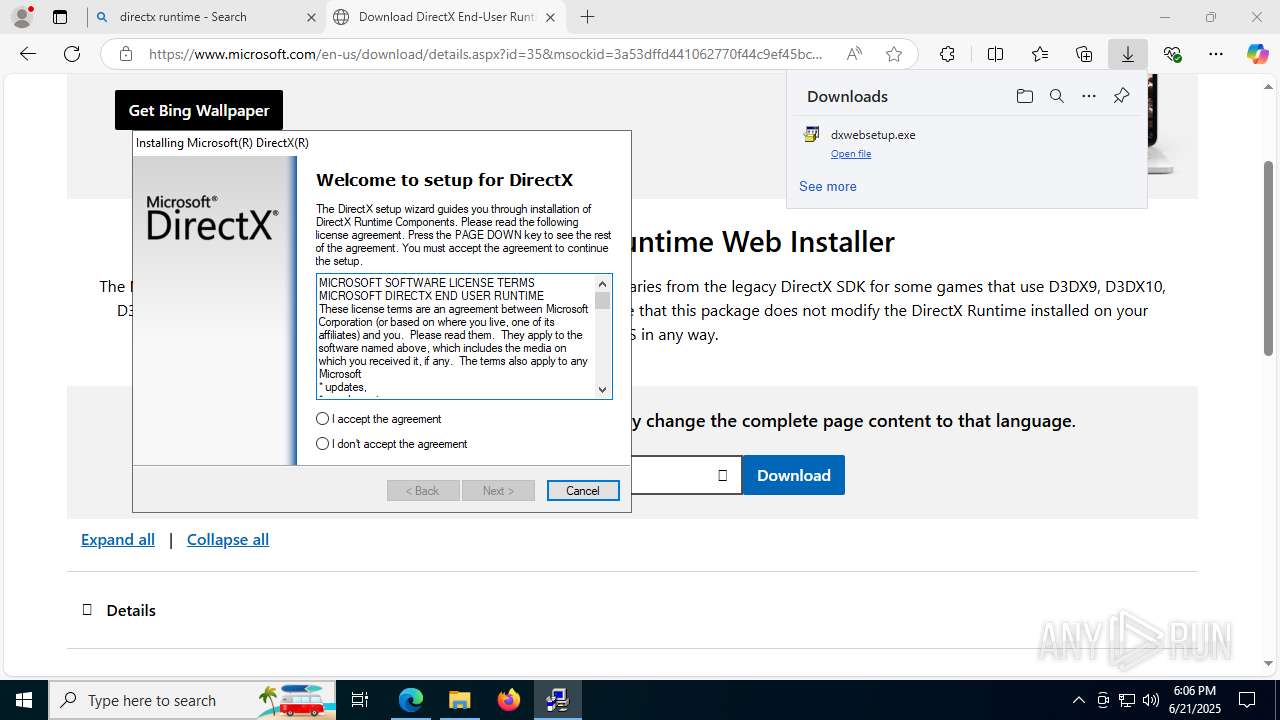Click the Downloads toolbar icon

click(x=1128, y=54)
